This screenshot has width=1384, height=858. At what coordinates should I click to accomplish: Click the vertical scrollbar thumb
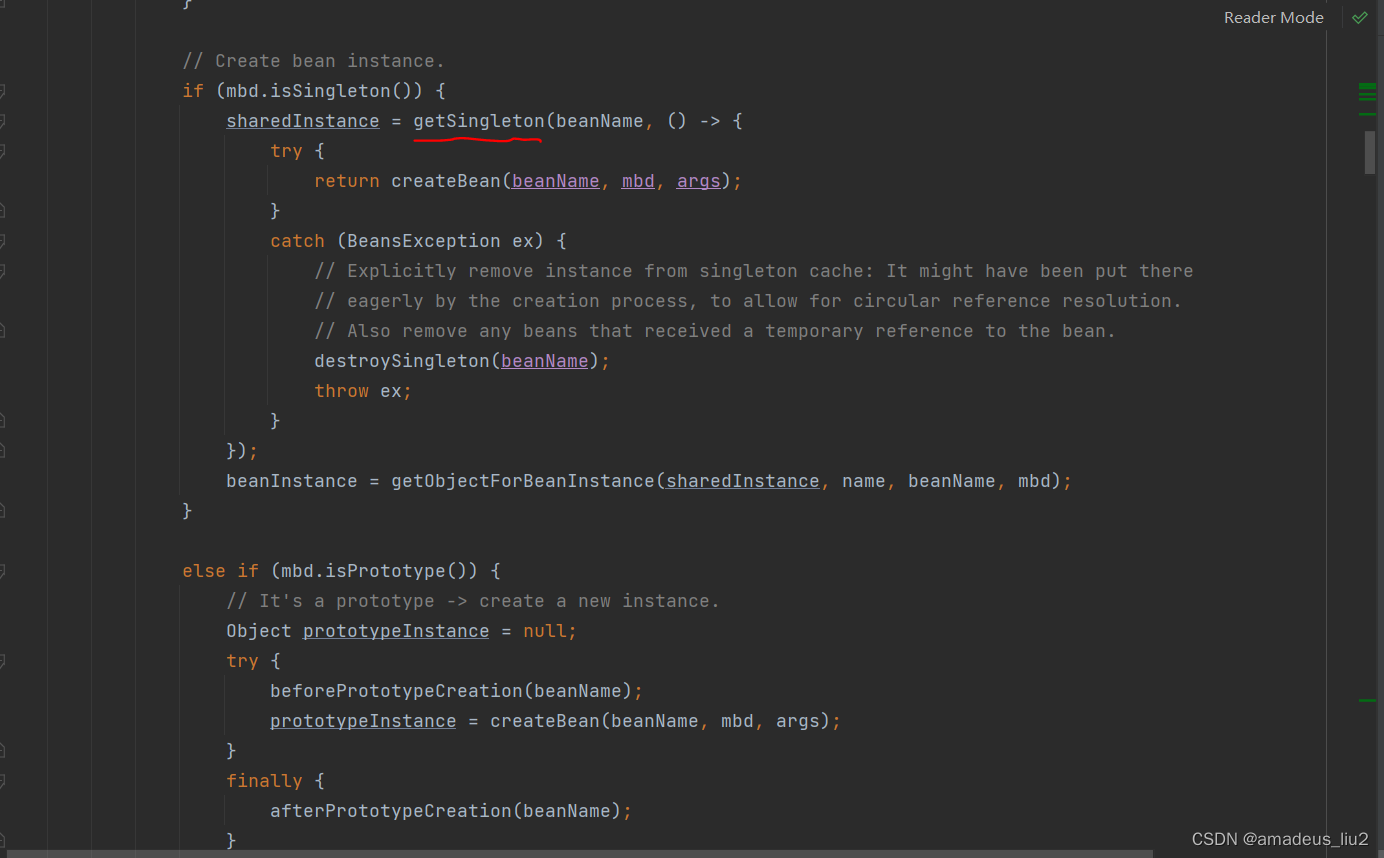pyautogui.click(x=1370, y=152)
